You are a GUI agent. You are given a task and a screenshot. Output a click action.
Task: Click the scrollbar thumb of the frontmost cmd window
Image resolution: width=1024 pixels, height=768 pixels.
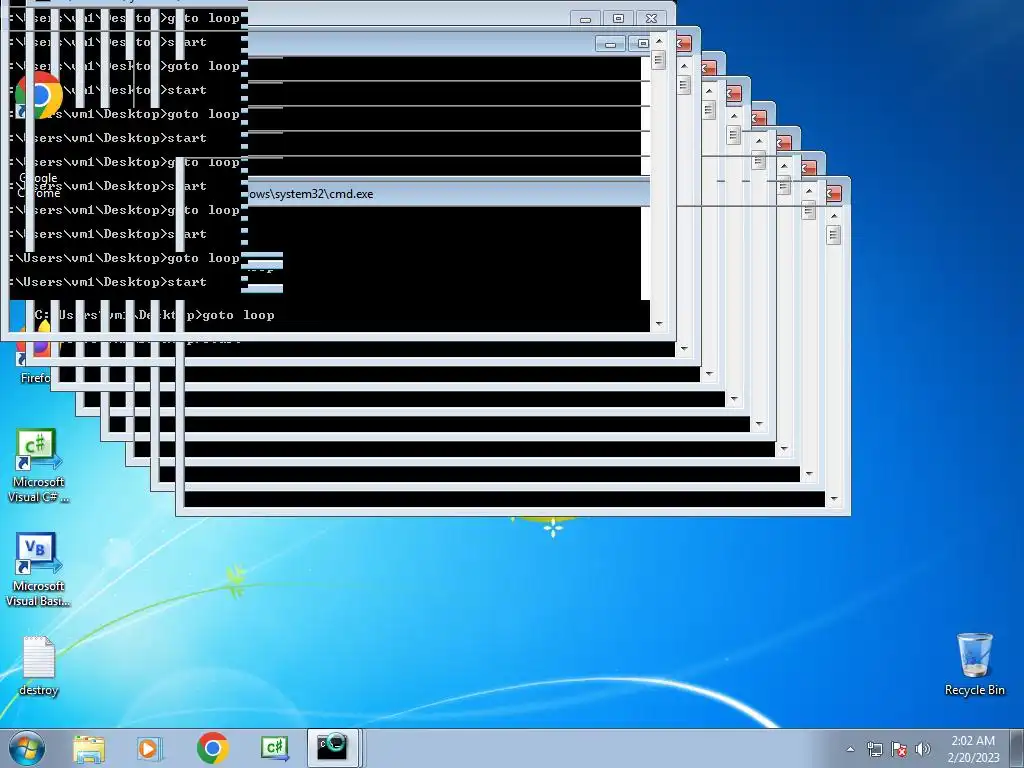[x=658, y=59]
